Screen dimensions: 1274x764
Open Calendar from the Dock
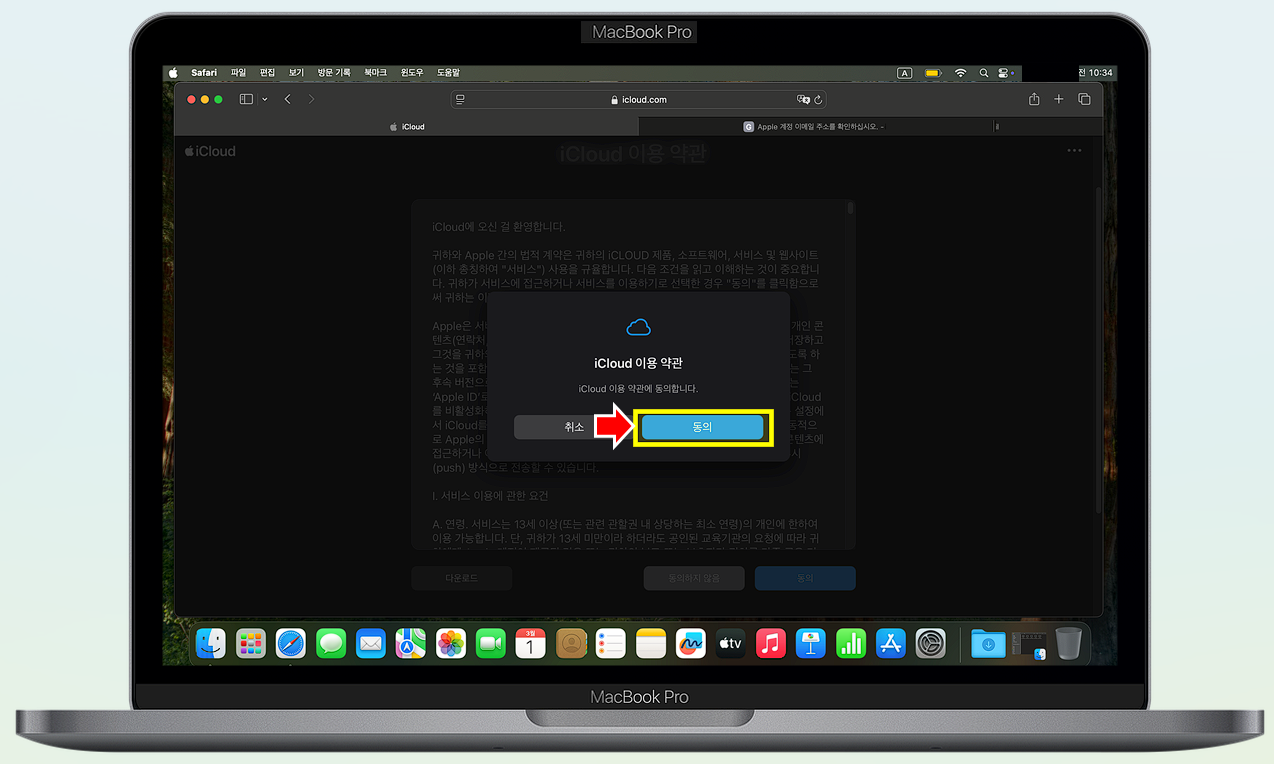tap(531, 643)
